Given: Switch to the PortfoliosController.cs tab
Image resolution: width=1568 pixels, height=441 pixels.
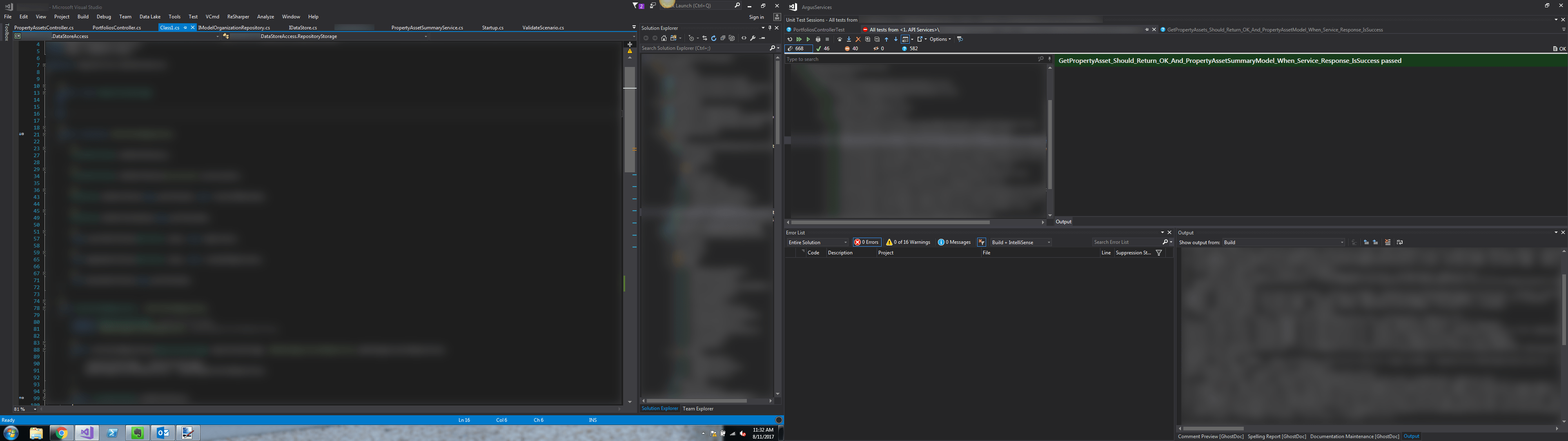Looking at the screenshot, I should tap(117, 28).
